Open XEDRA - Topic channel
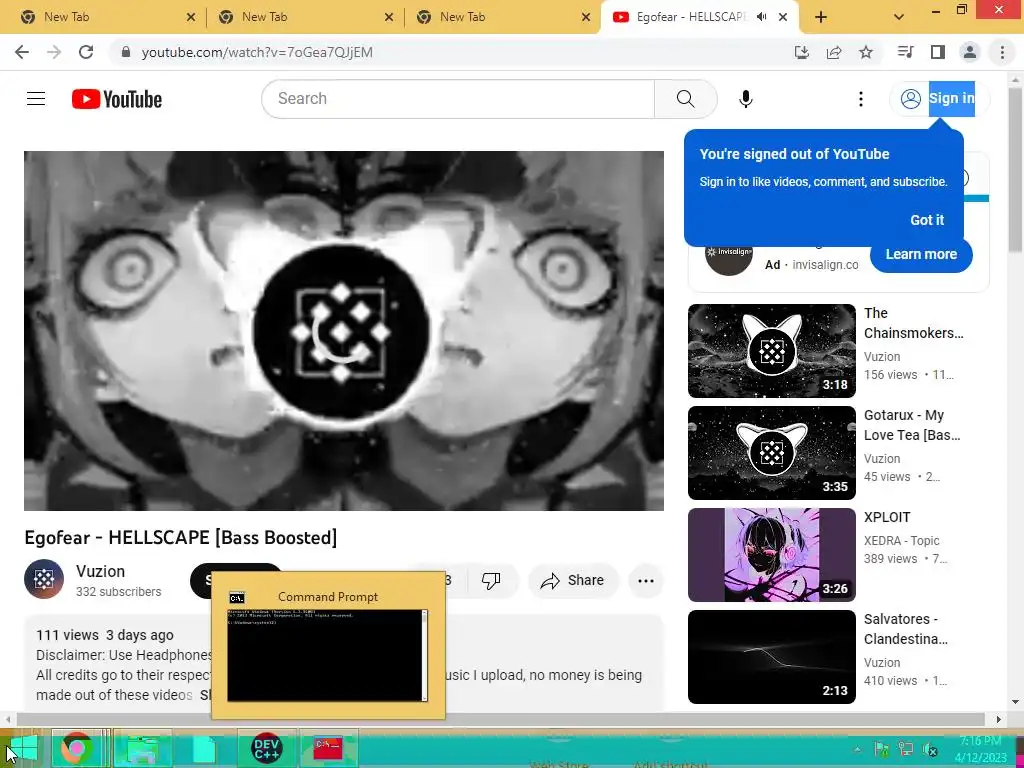This screenshot has width=1024, height=768. click(x=901, y=541)
